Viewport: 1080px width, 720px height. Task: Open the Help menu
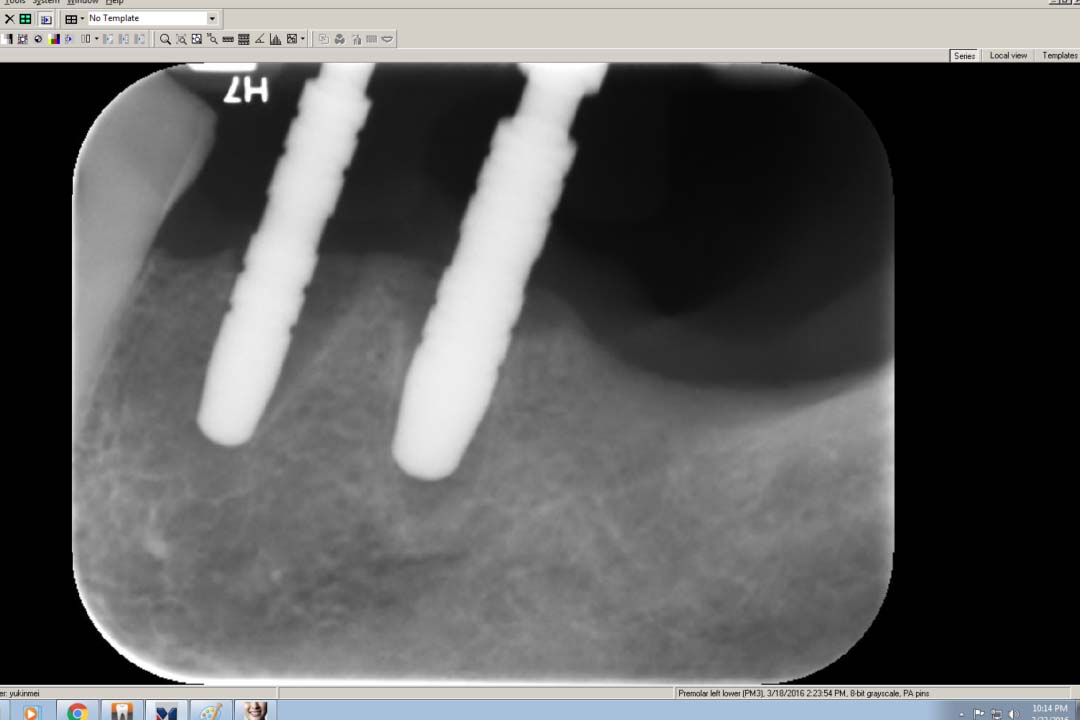tap(114, 2)
